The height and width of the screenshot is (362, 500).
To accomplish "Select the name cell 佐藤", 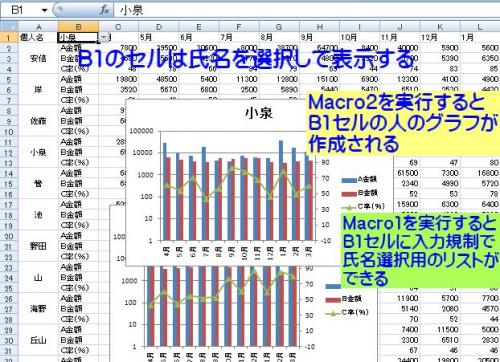I will coord(38,121).
